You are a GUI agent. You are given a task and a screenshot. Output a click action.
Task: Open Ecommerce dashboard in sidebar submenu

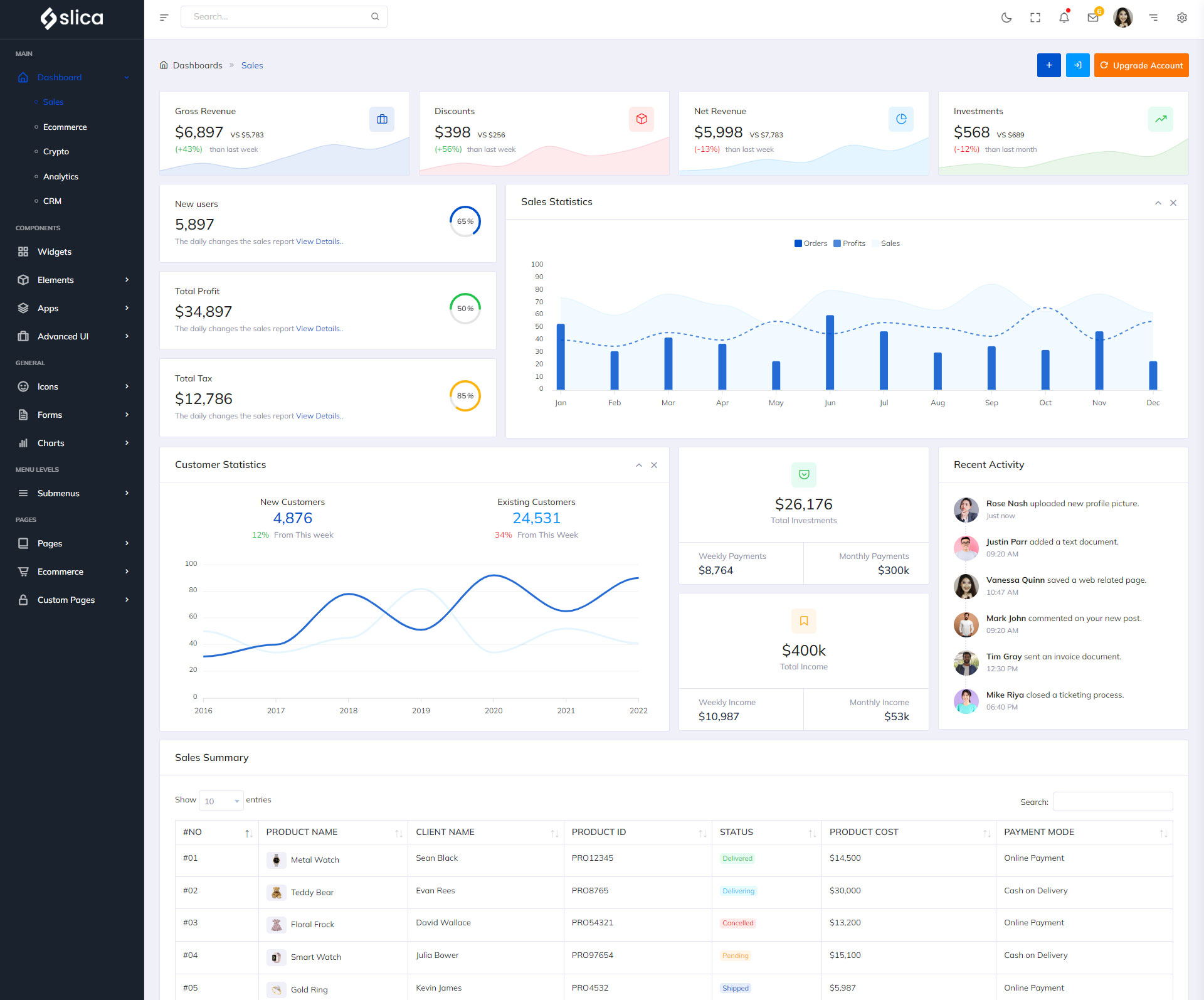point(65,127)
